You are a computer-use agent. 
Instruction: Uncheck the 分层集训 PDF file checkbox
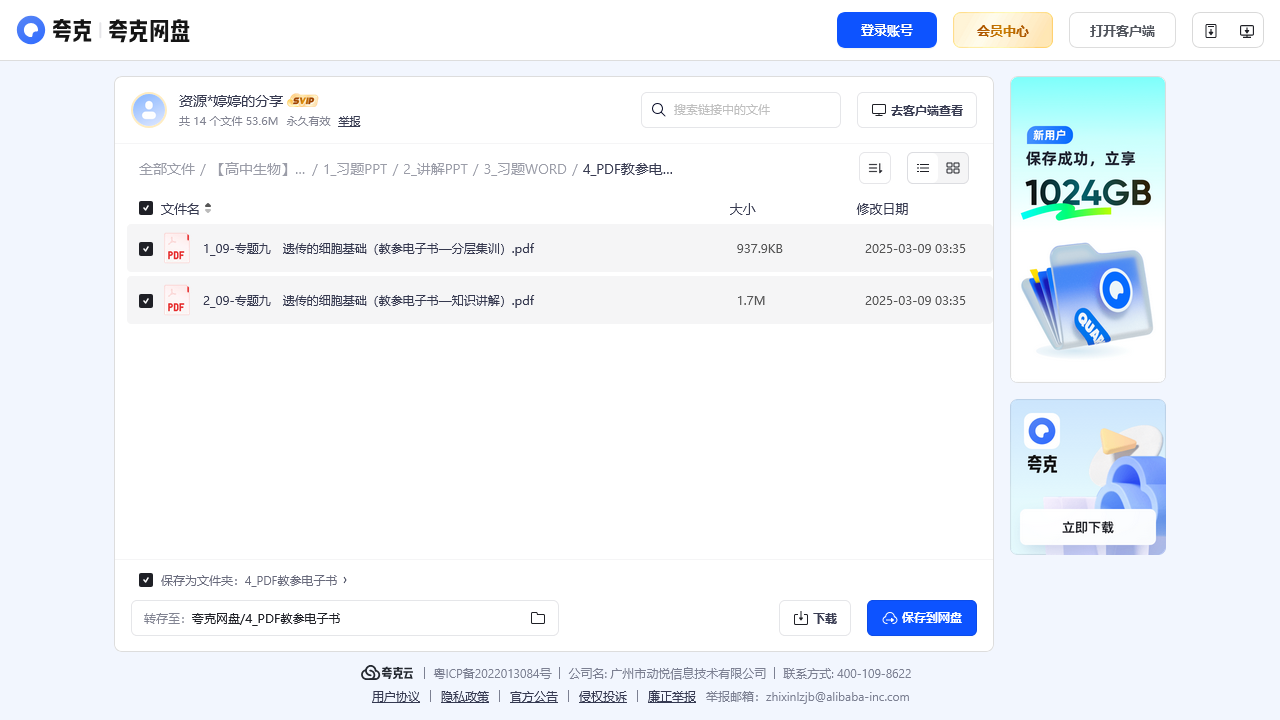tap(146, 248)
